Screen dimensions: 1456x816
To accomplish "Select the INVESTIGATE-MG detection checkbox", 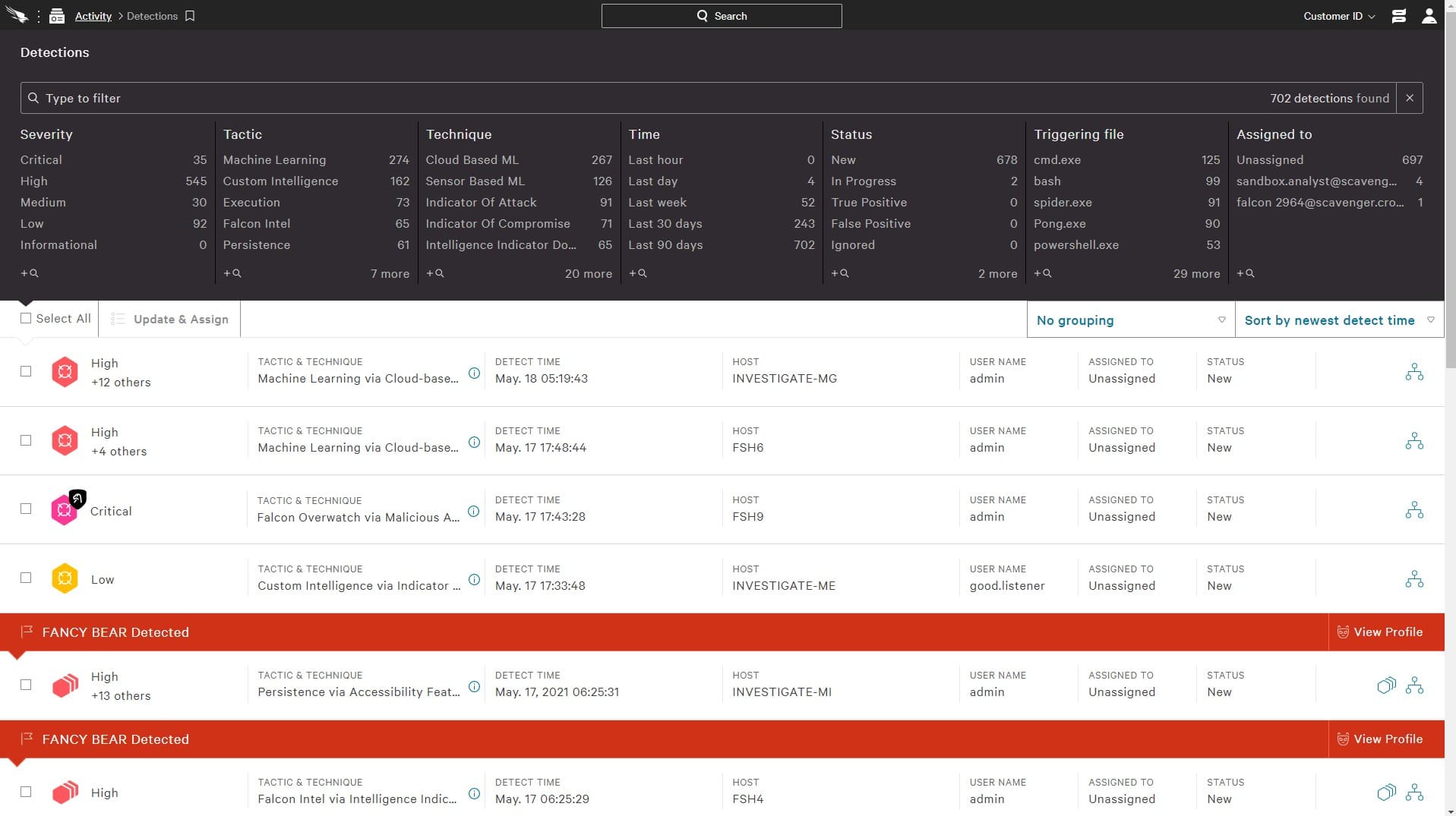I will [x=26, y=371].
